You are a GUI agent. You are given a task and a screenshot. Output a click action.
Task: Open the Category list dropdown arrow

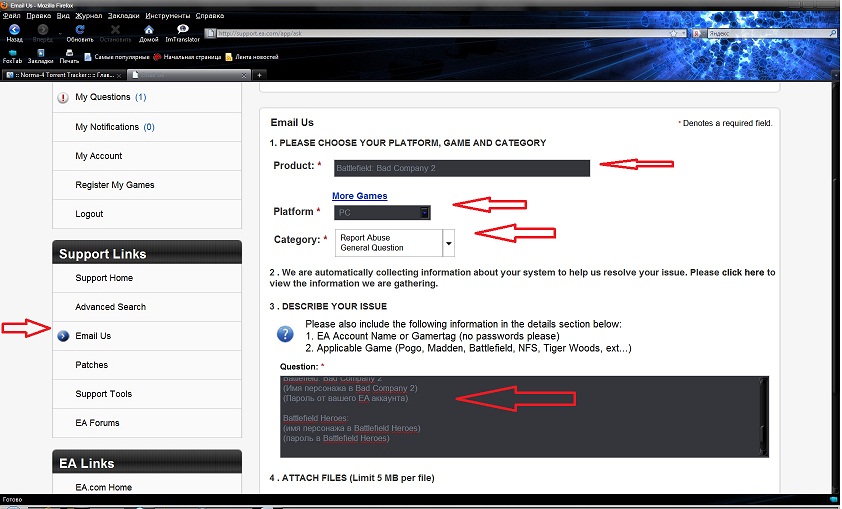(448, 243)
